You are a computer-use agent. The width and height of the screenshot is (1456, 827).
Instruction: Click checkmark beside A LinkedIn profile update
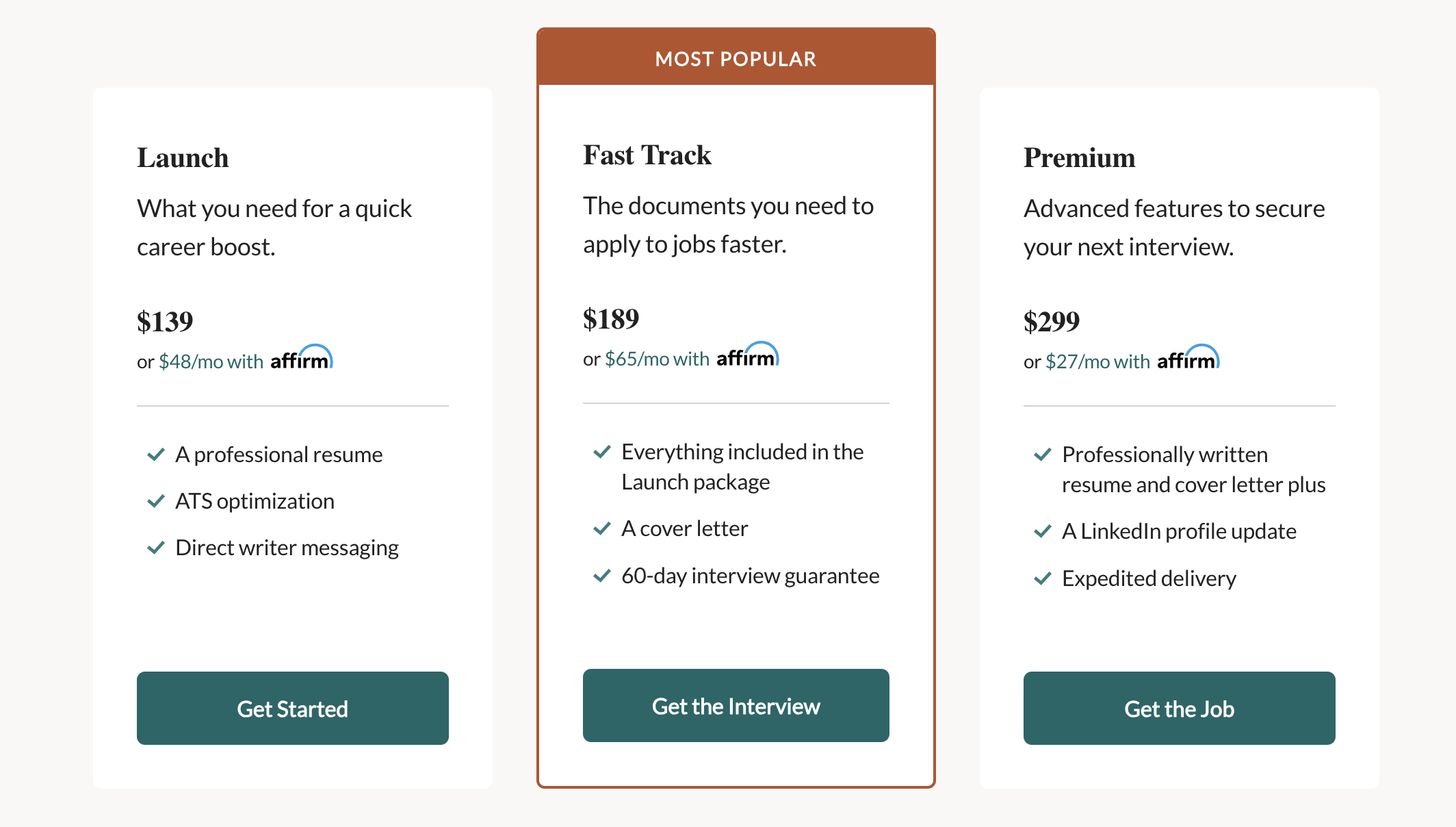point(1043,531)
